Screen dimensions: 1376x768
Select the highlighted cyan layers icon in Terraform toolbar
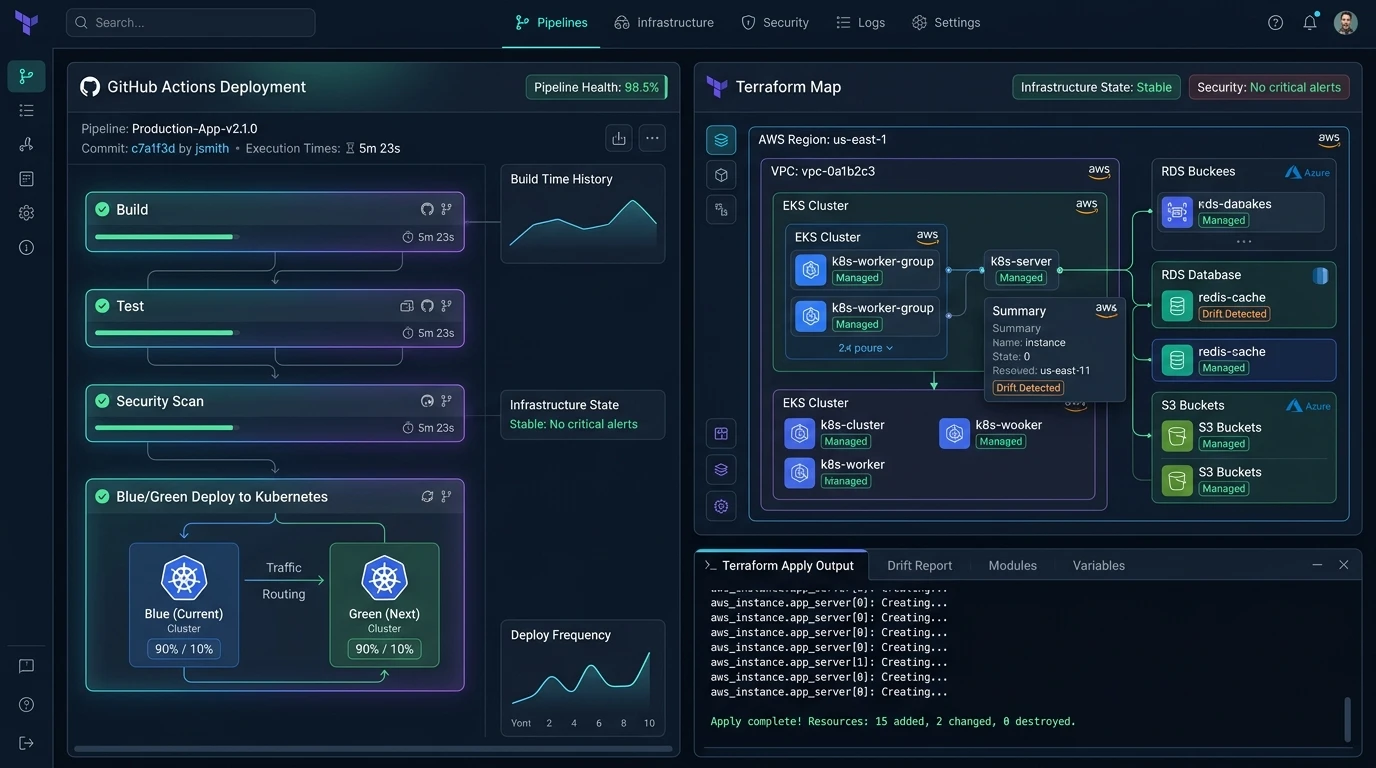(721, 140)
